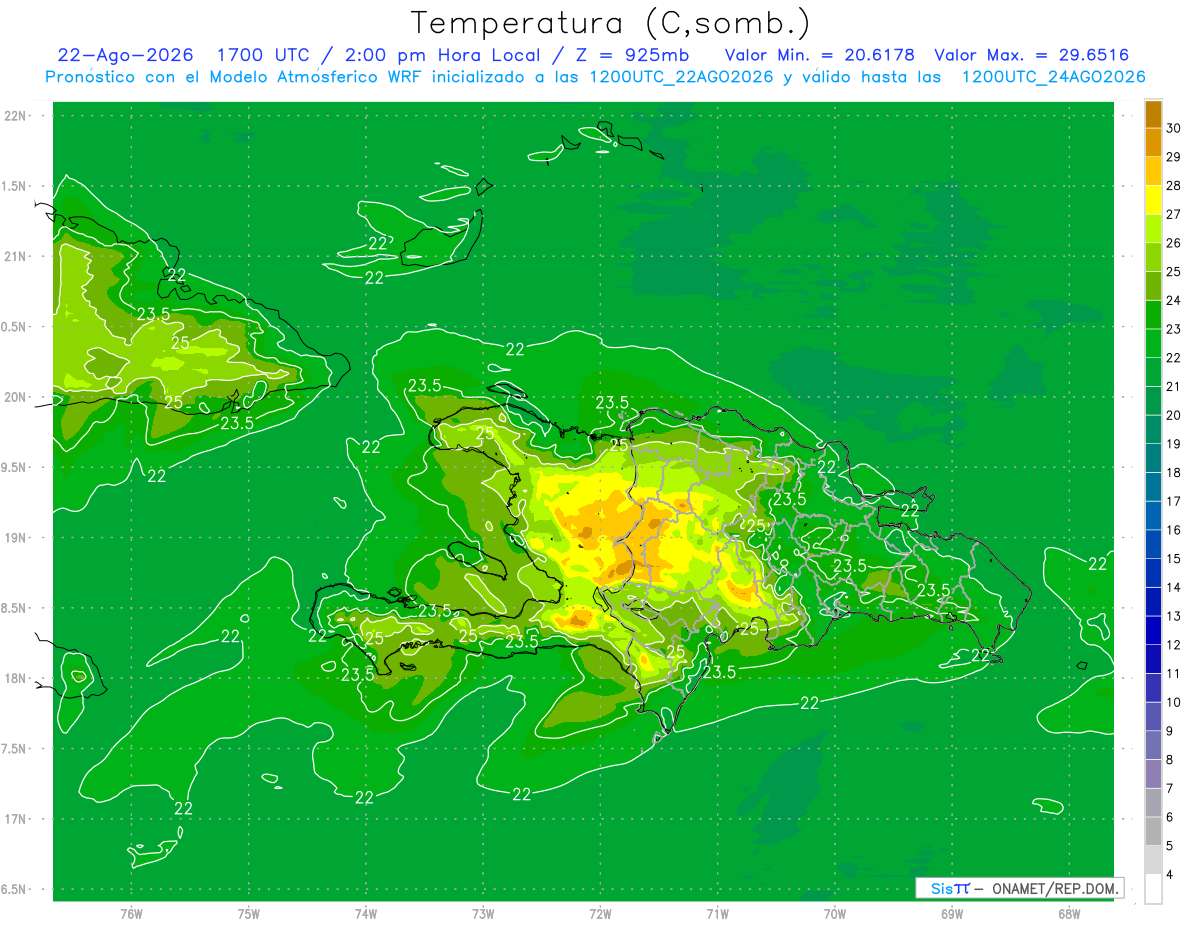Click the '69W' longitude axis label
1200x927 pixels.
(x=952, y=913)
